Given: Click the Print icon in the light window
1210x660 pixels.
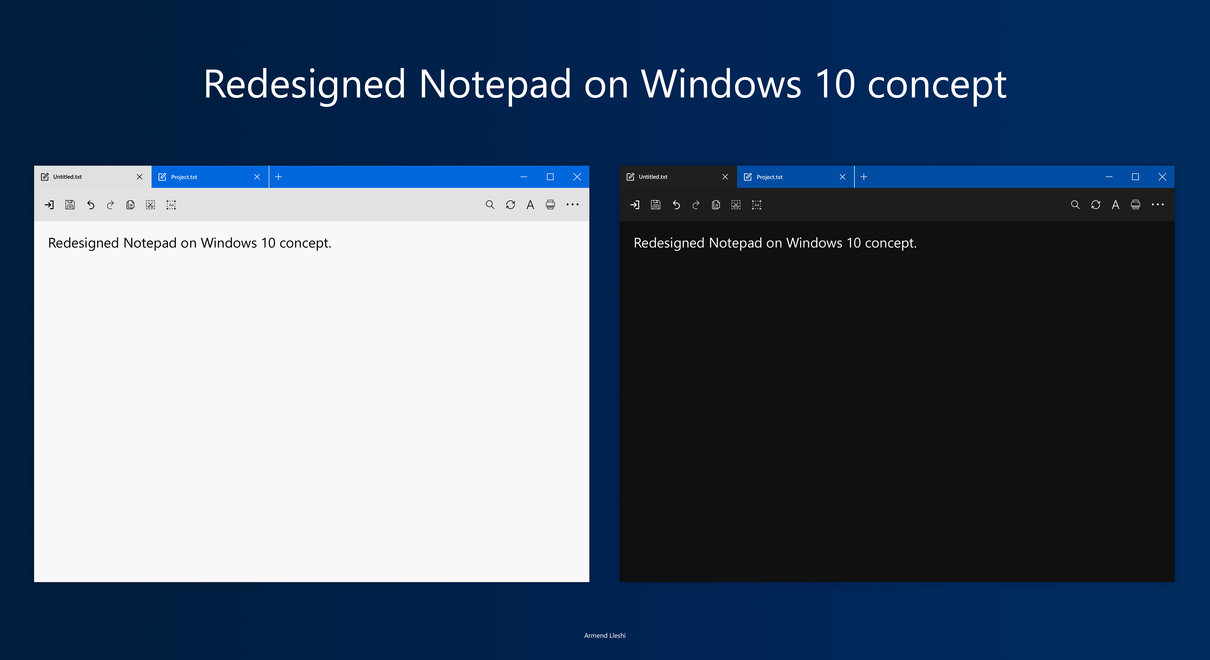Looking at the screenshot, I should click(550, 204).
